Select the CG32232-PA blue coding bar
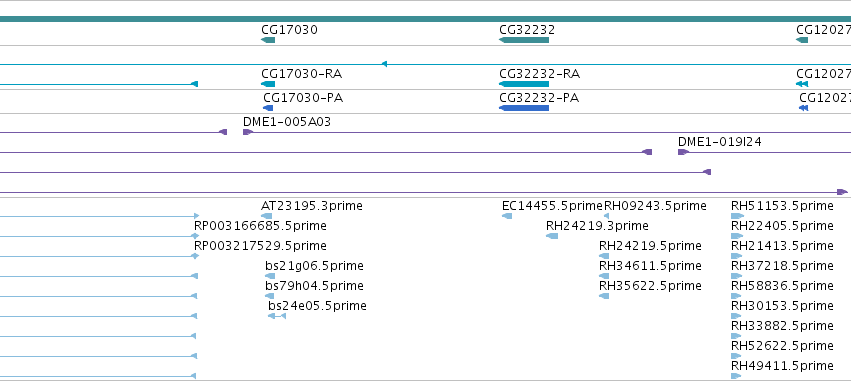 point(524,108)
